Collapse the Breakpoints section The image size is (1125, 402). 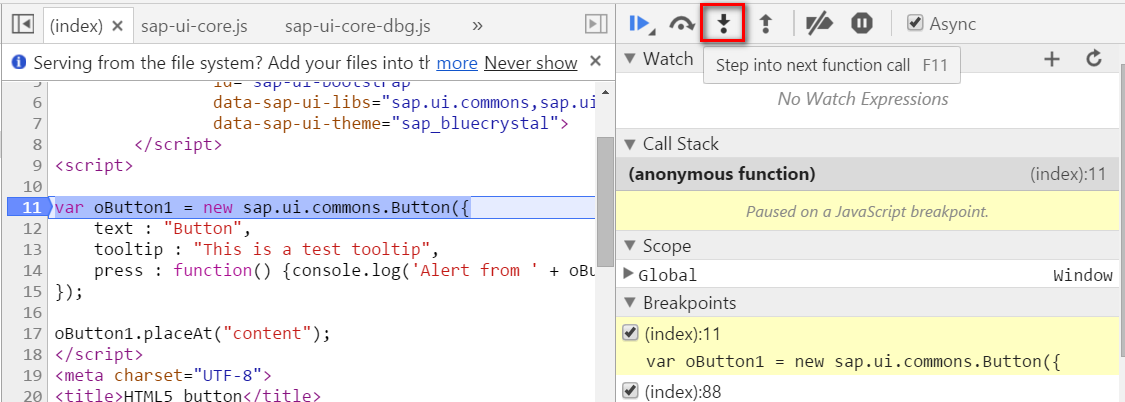630,303
